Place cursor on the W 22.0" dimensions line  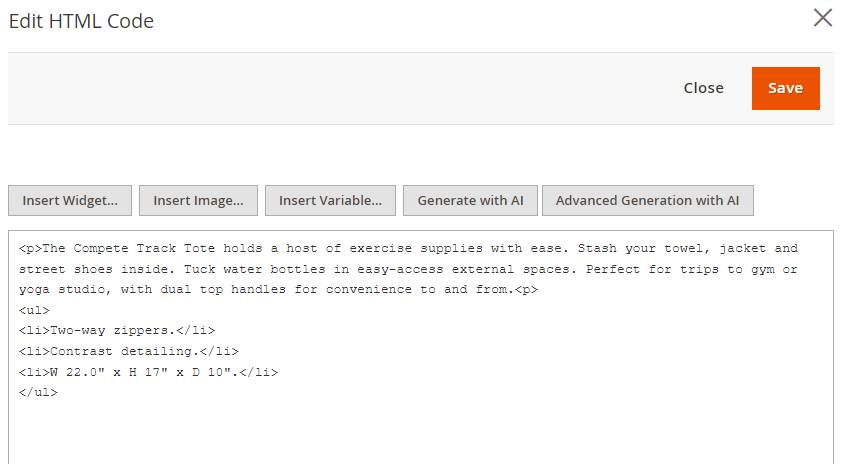(x=149, y=372)
